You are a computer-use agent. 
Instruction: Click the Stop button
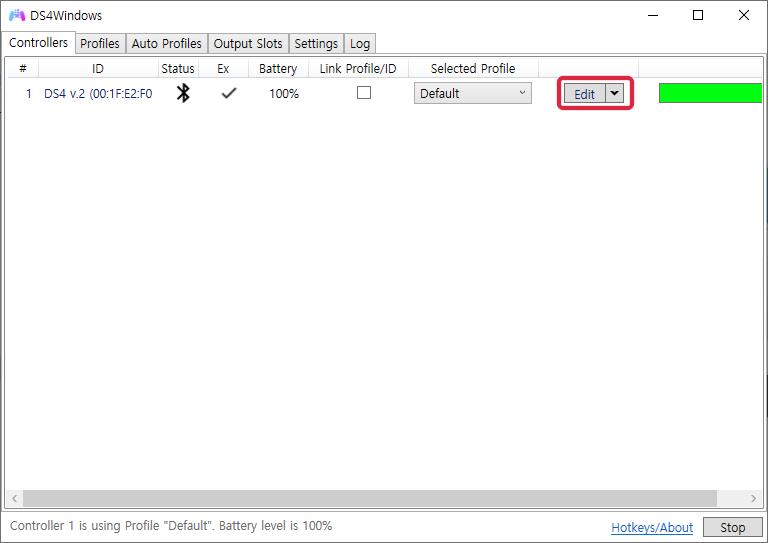tap(733, 527)
